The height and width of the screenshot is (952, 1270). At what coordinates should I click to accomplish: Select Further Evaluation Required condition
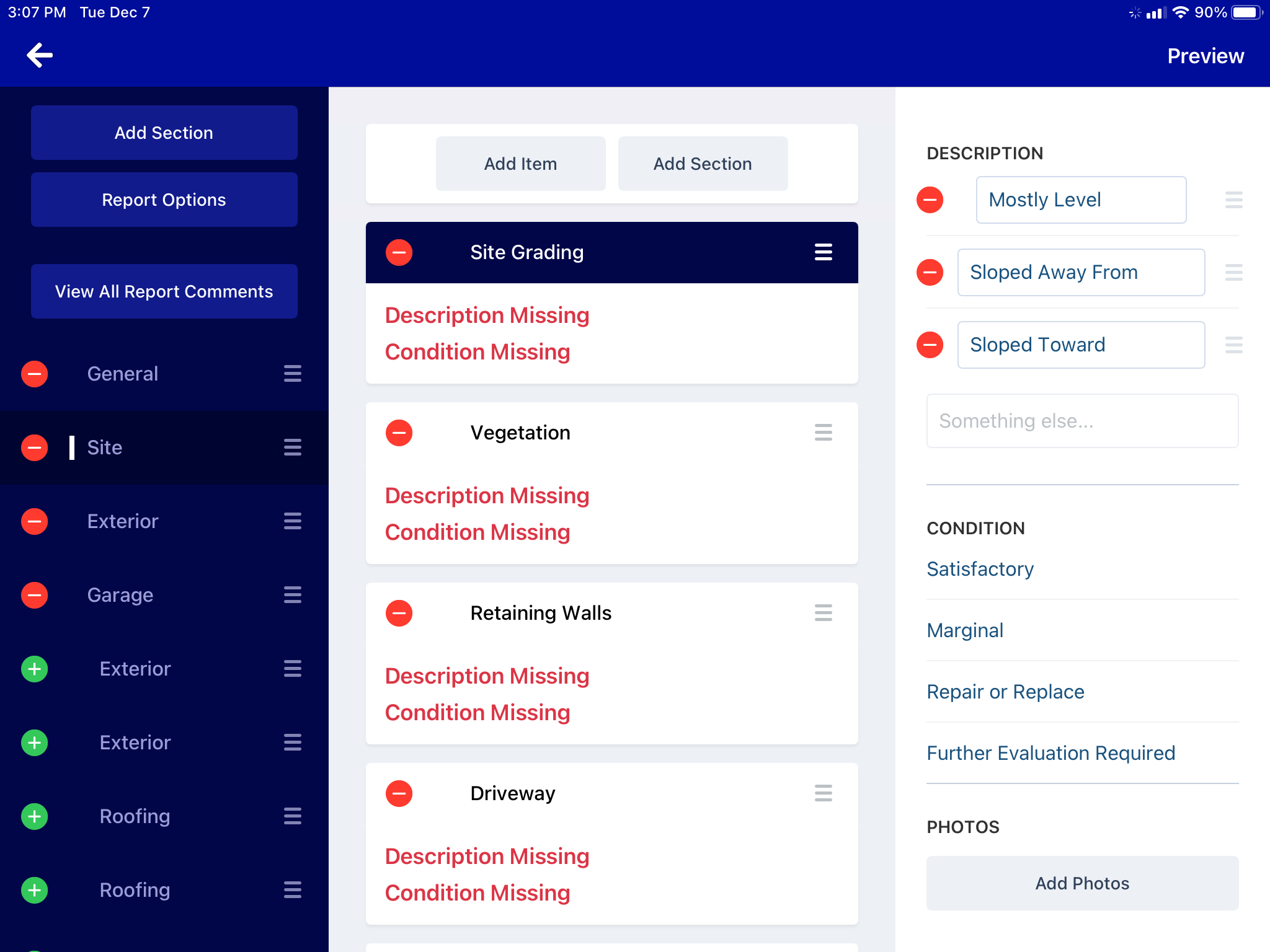pyautogui.click(x=1050, y=753)
